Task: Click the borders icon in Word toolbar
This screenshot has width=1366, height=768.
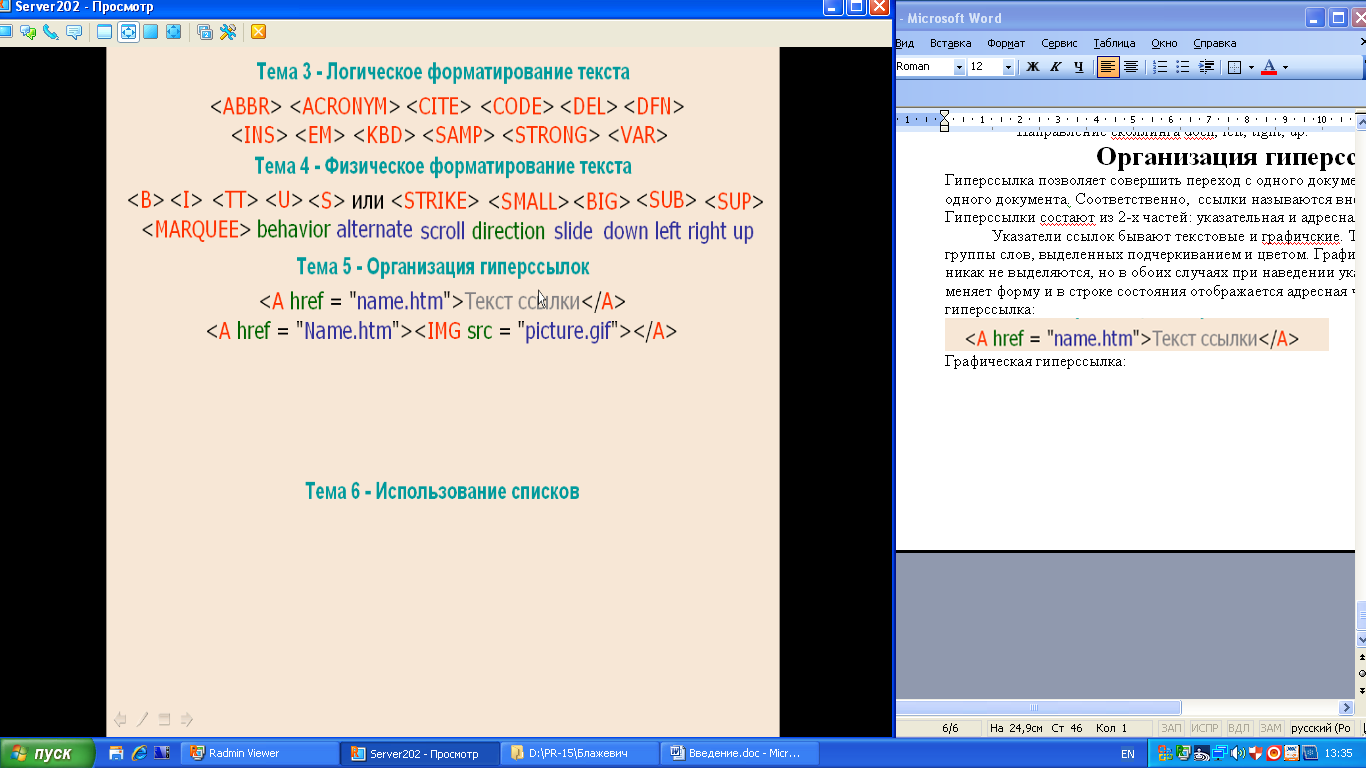Action: (1234, 67)
